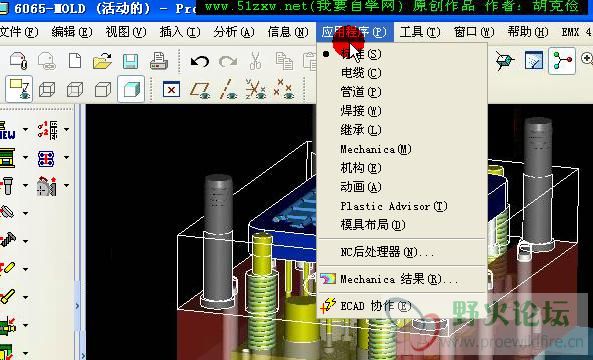Choose 动画(A) animation application
The width and height of the screenshot is (593, 360).
pyautogui.click(x=402, y=187)
